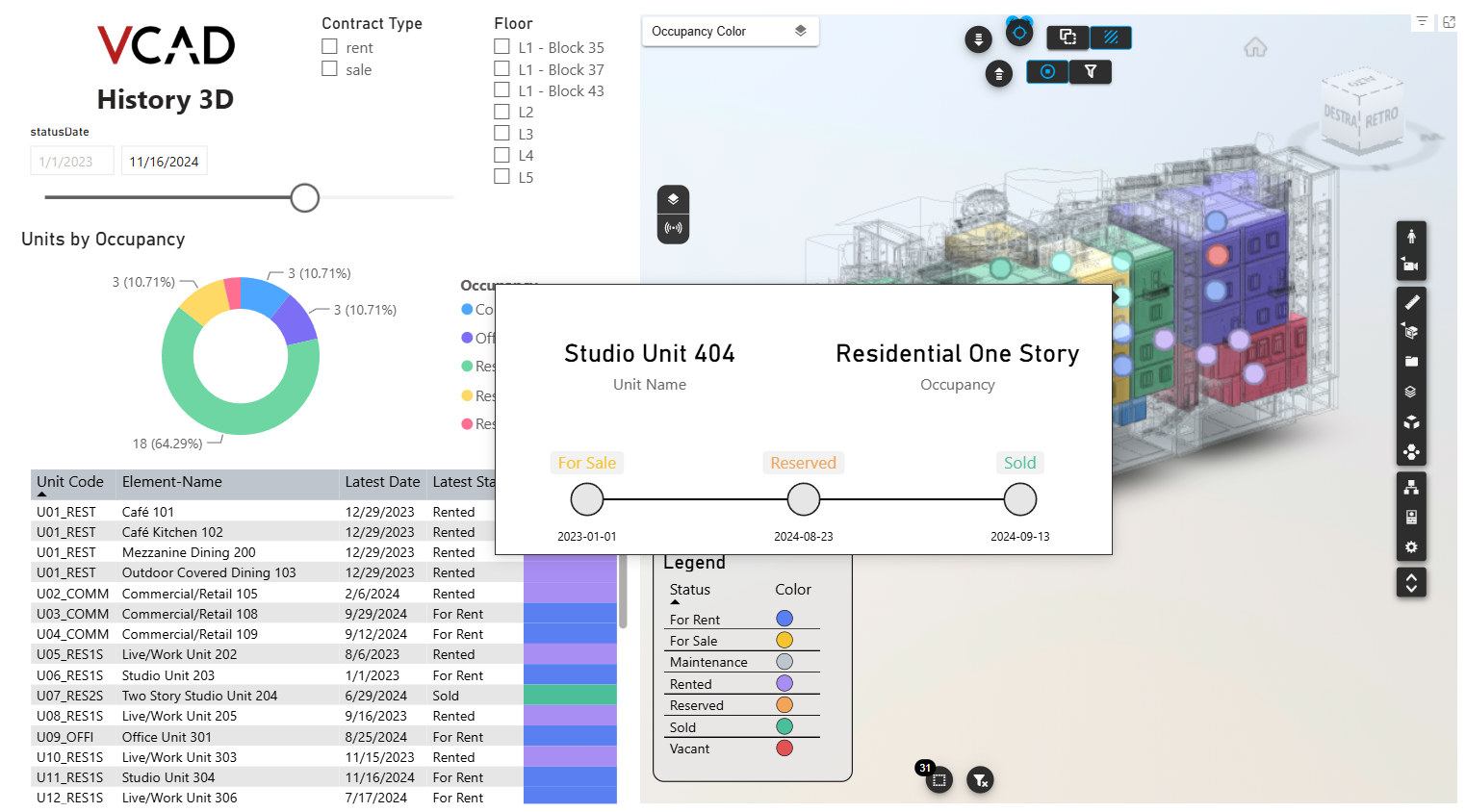
Task: Click the start date field 1/1/2023
Action: pyautogui.click(x=72, y=161)
